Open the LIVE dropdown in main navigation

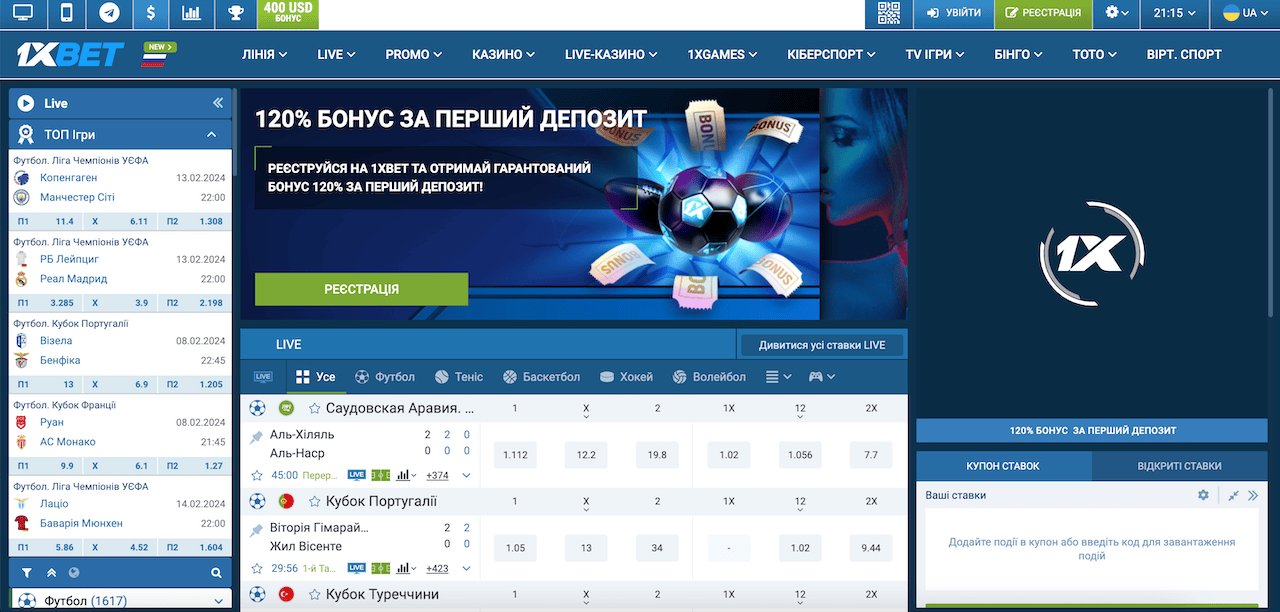point(337,54)
